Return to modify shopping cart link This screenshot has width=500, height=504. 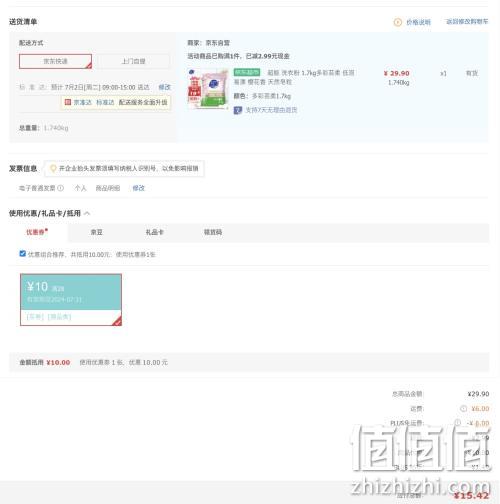(467, 22)
